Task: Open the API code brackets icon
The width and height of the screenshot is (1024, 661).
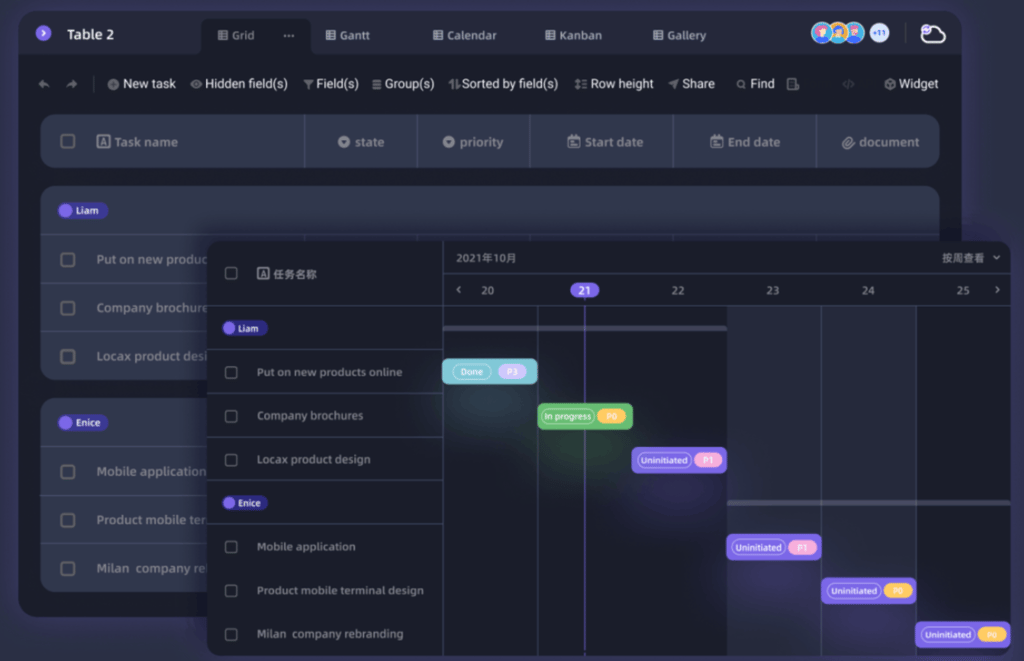Action: coord(848,85)
